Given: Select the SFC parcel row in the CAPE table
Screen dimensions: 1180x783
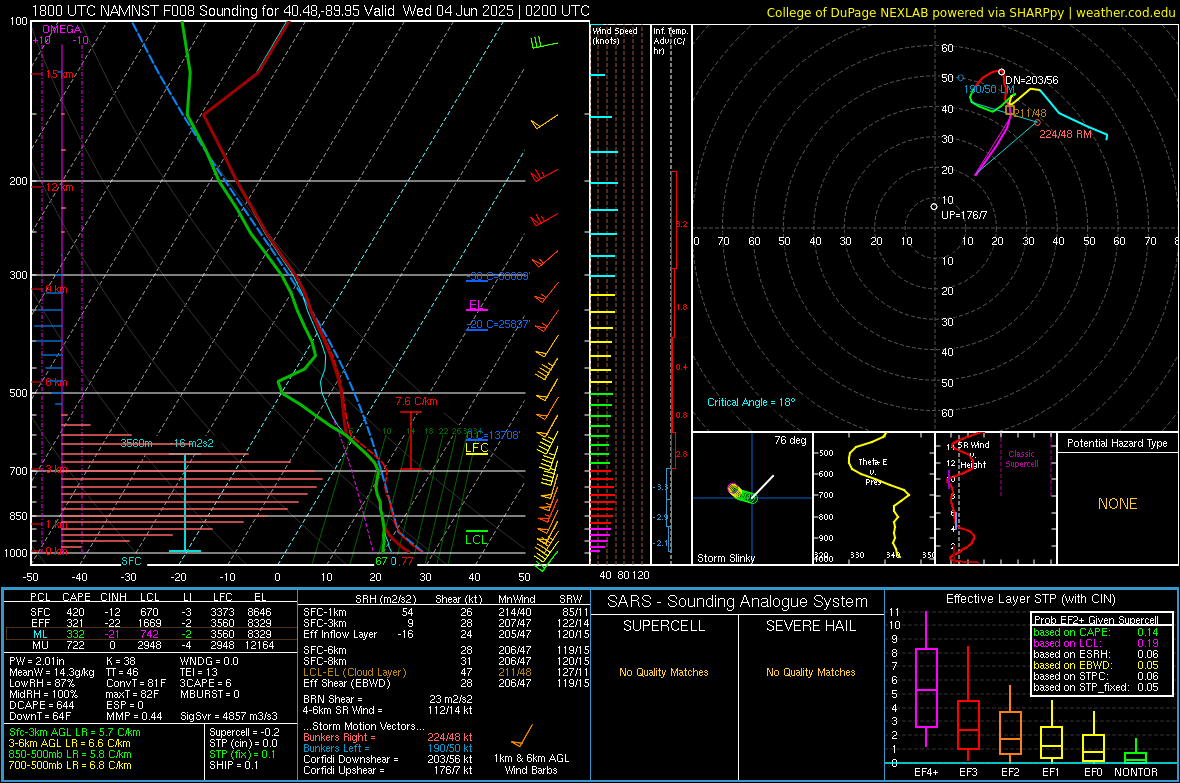Looking at the screenshot, I should pos(151,612).
